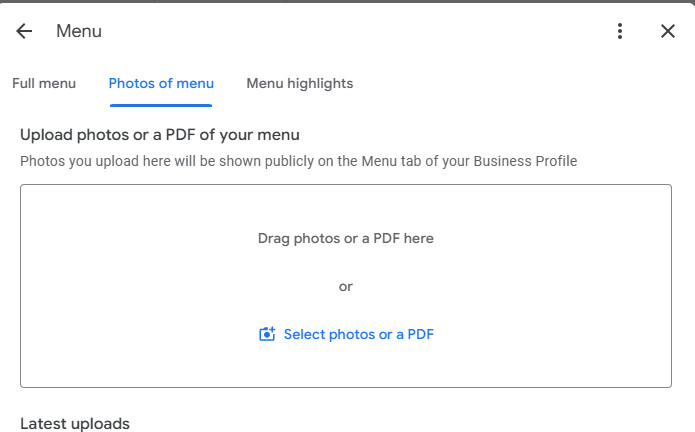Screen dimensions: 695x432
Task: Click the blank header area beside Menu title
Action: pyautogui.click(x=355, y=31)
